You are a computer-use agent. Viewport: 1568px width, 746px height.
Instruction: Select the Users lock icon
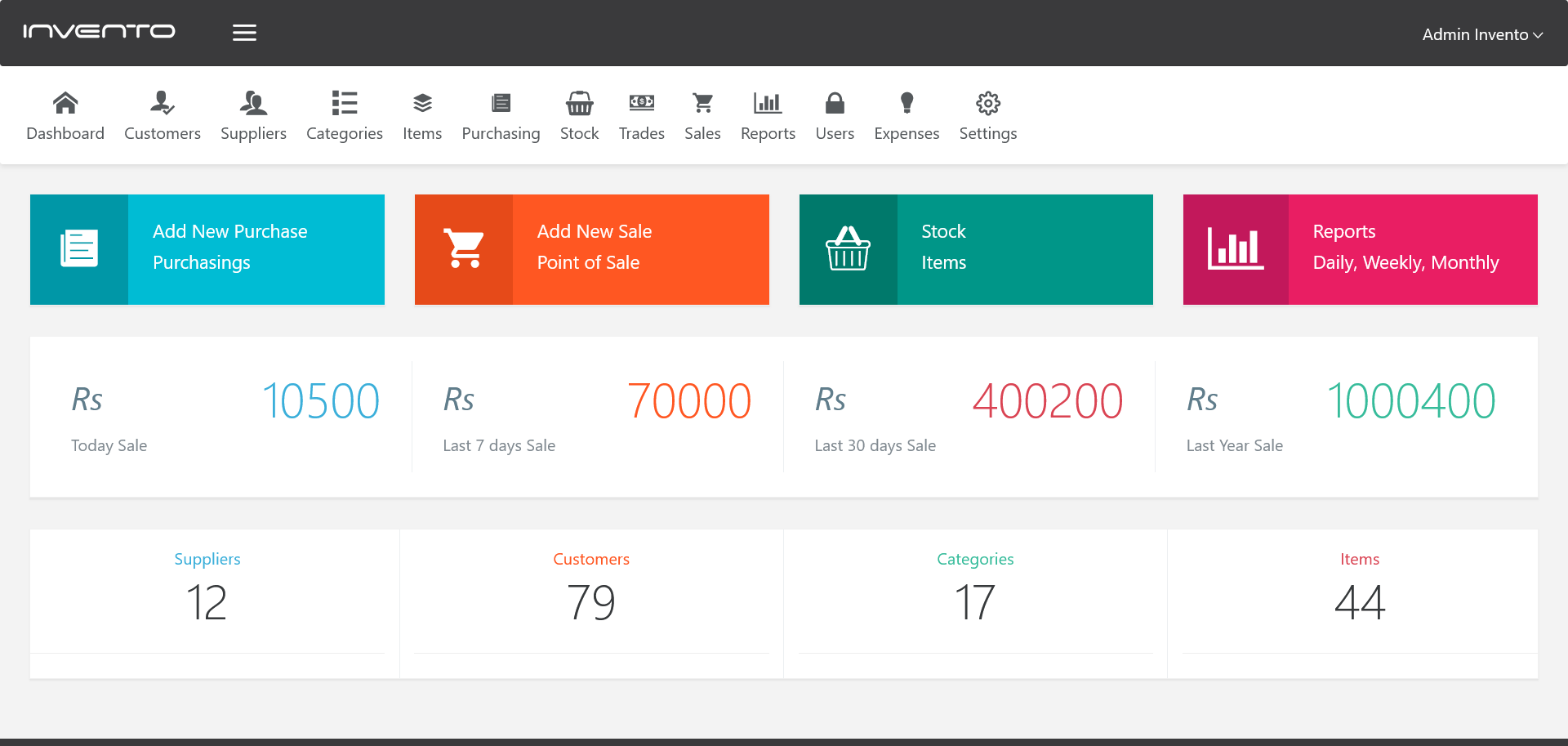point(835,103)
